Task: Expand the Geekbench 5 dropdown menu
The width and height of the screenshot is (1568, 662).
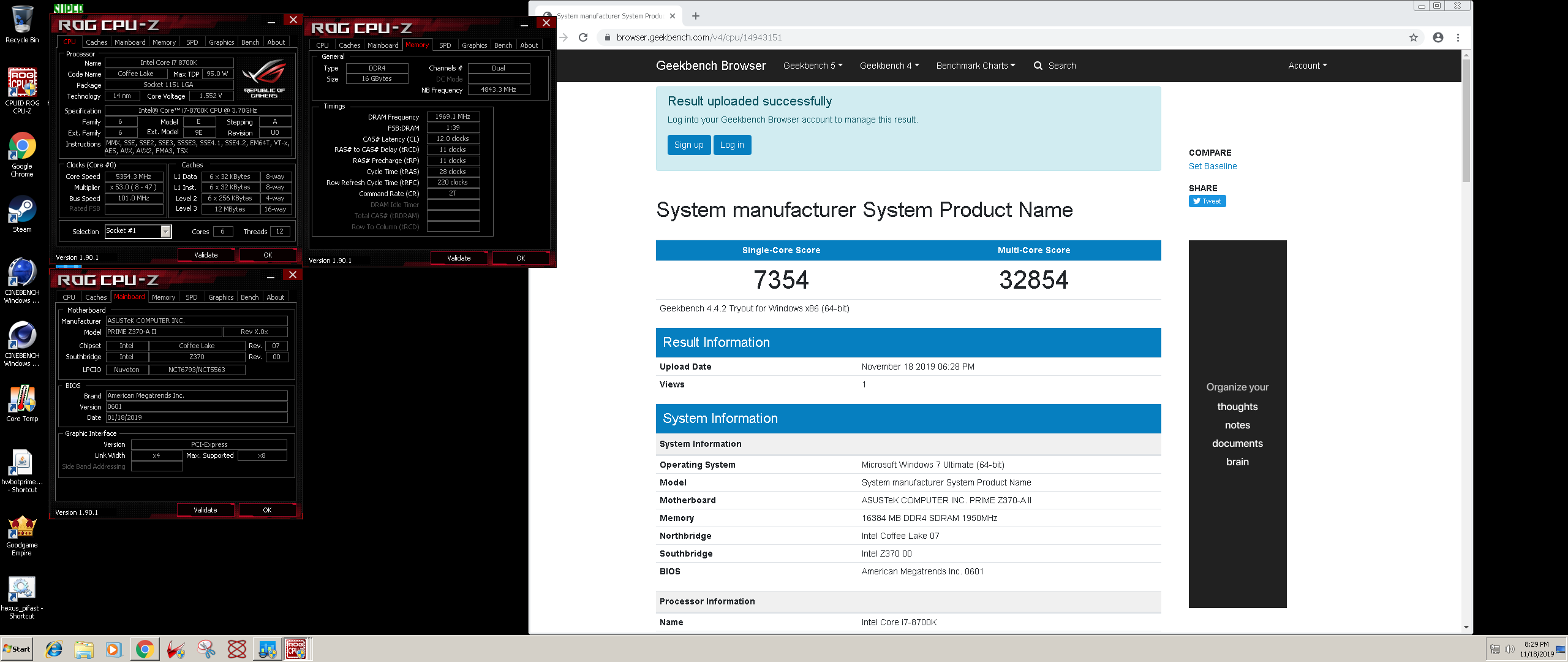Action: 813,66
